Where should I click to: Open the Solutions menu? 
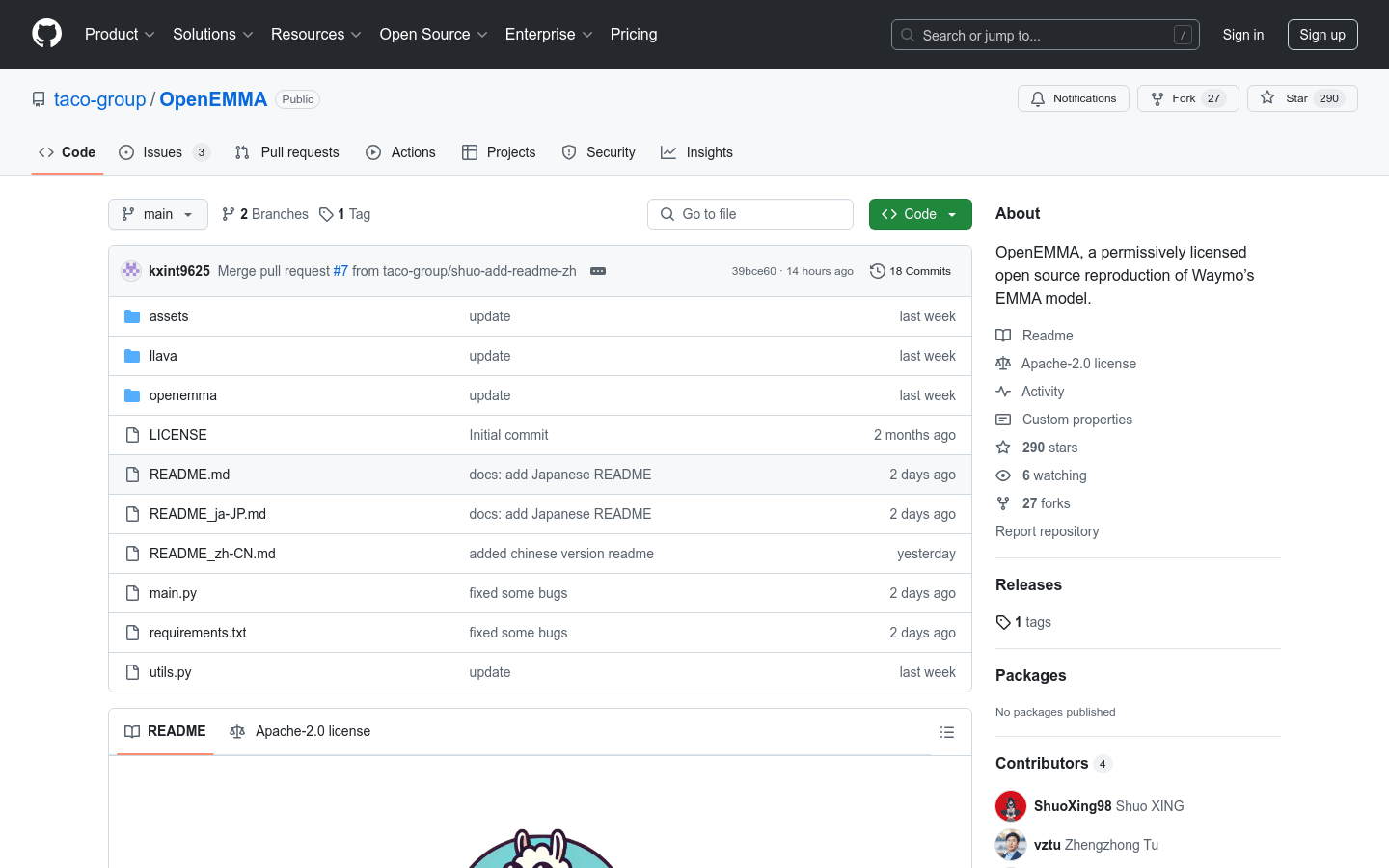(x=212, y=34)
